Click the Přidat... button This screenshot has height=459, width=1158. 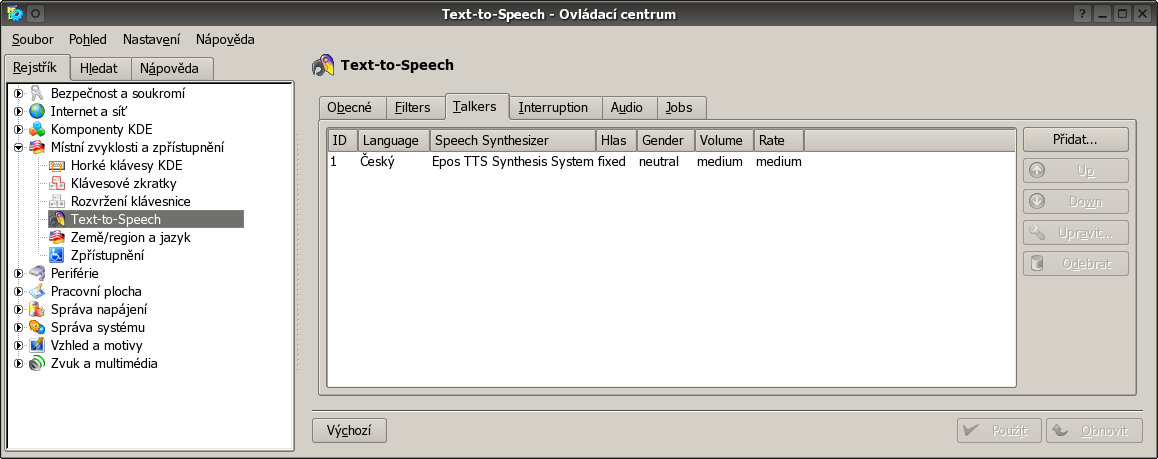point(1075,139)
